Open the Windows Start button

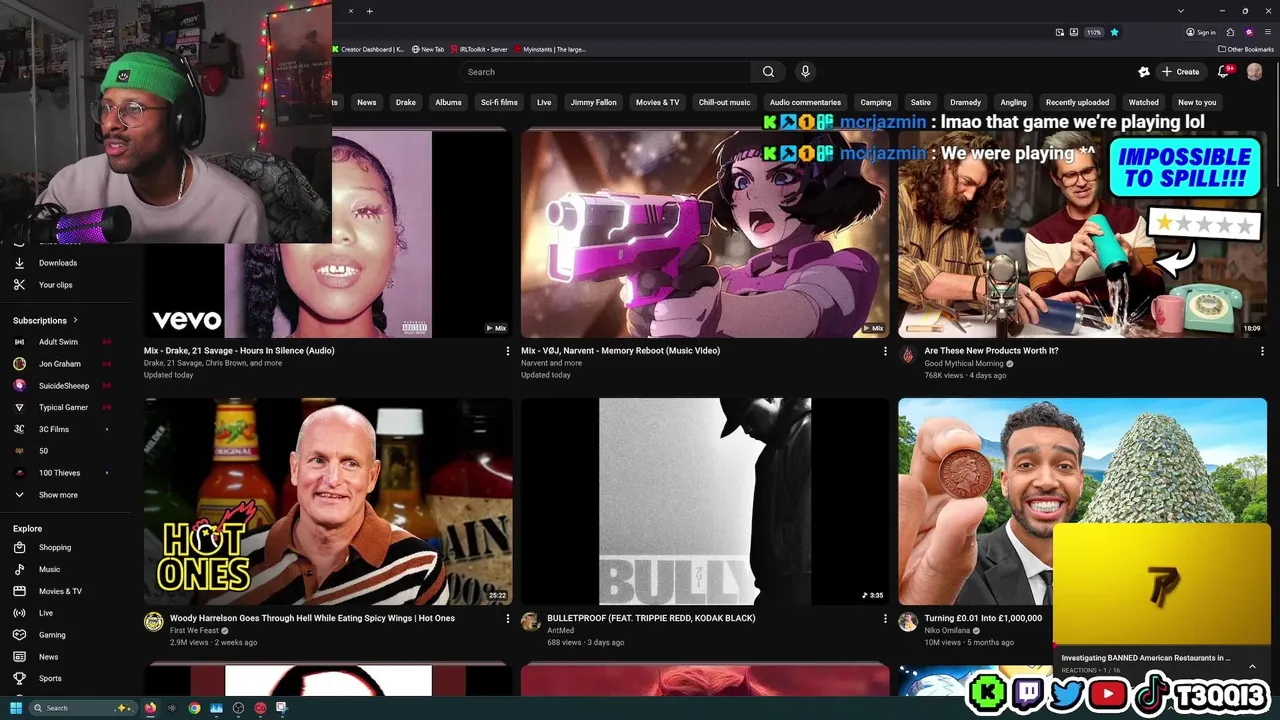(16, 708)
